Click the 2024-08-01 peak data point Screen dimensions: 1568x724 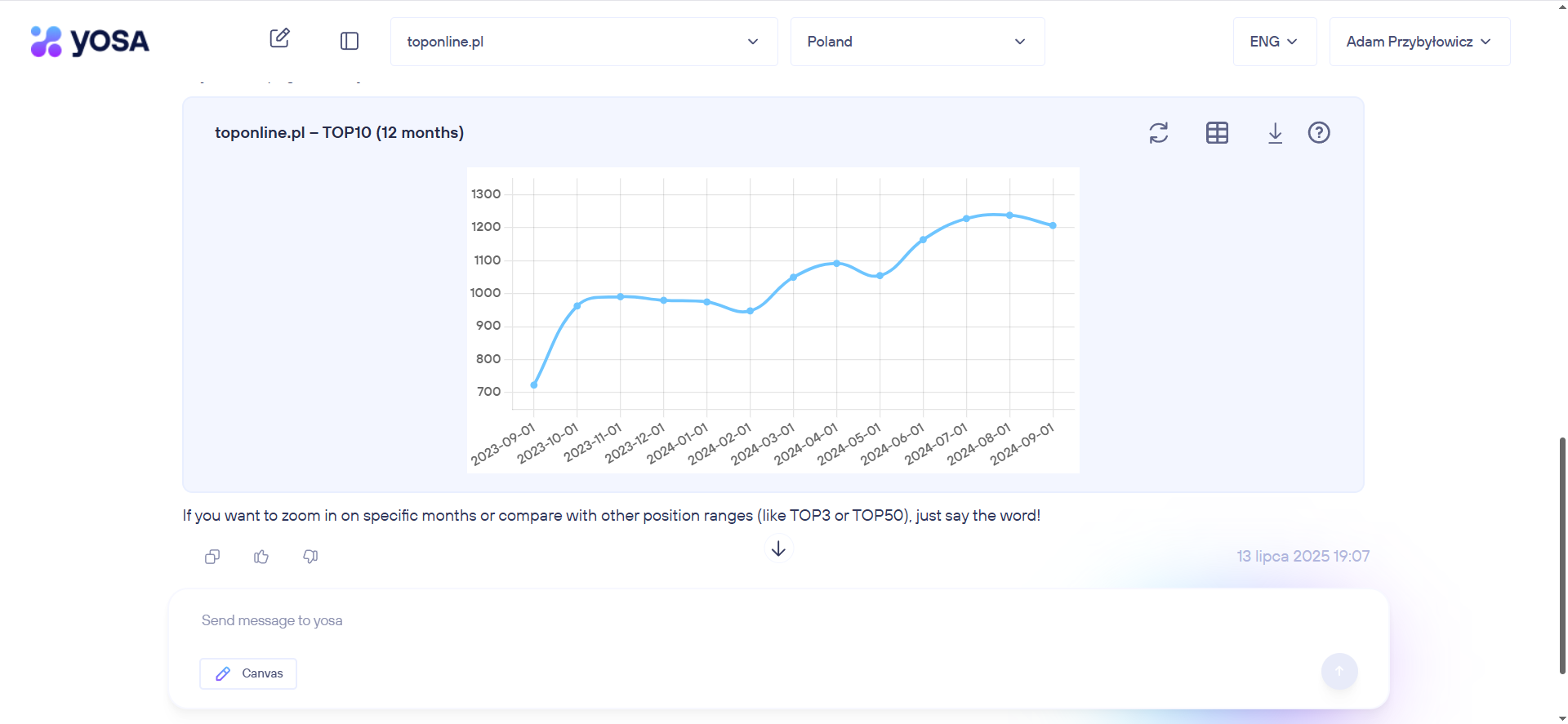1009,215
